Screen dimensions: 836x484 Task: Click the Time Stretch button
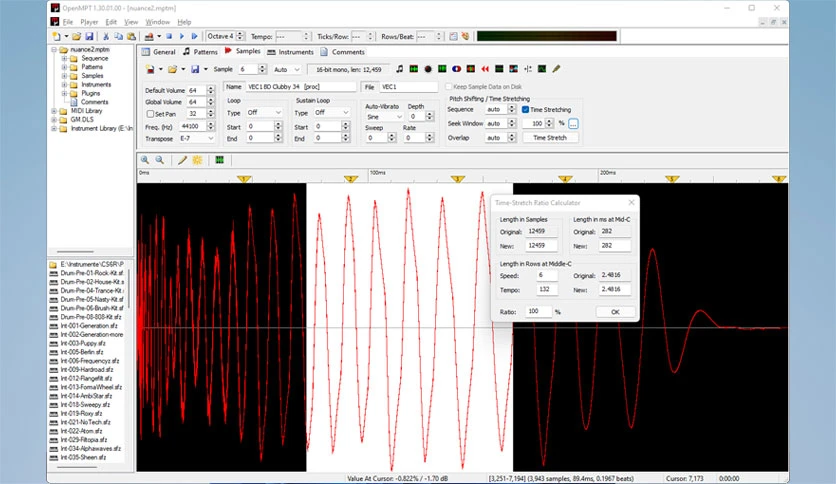pos(550,138)
